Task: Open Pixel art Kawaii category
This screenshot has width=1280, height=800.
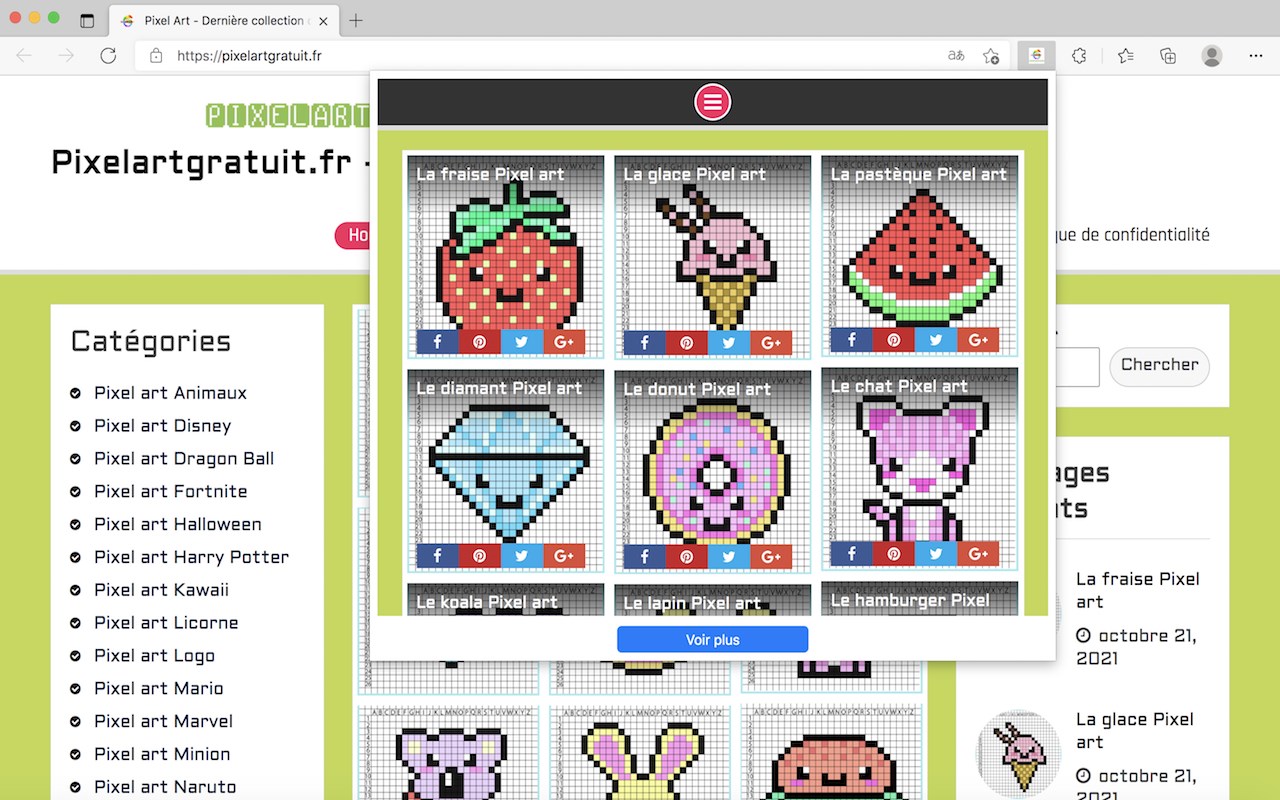Action: tap(161, 590)
